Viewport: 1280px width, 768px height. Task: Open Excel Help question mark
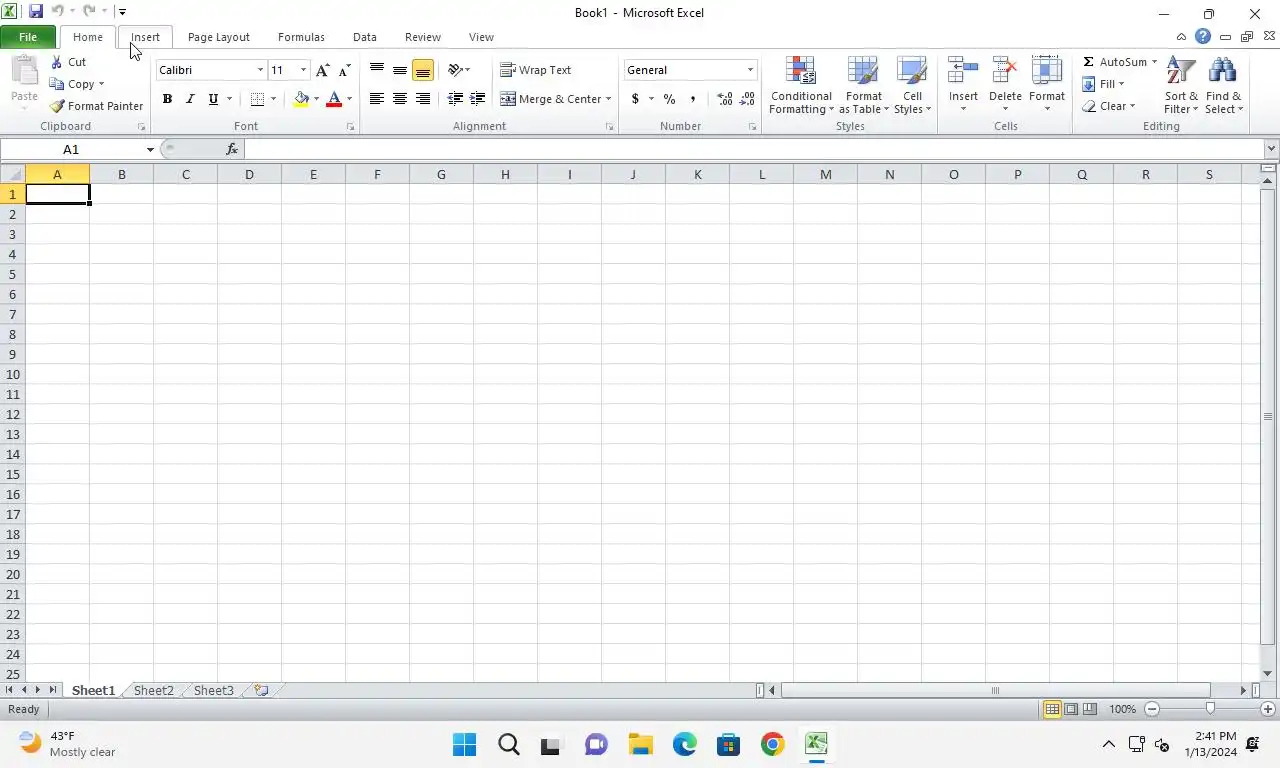click(1203, 37)
